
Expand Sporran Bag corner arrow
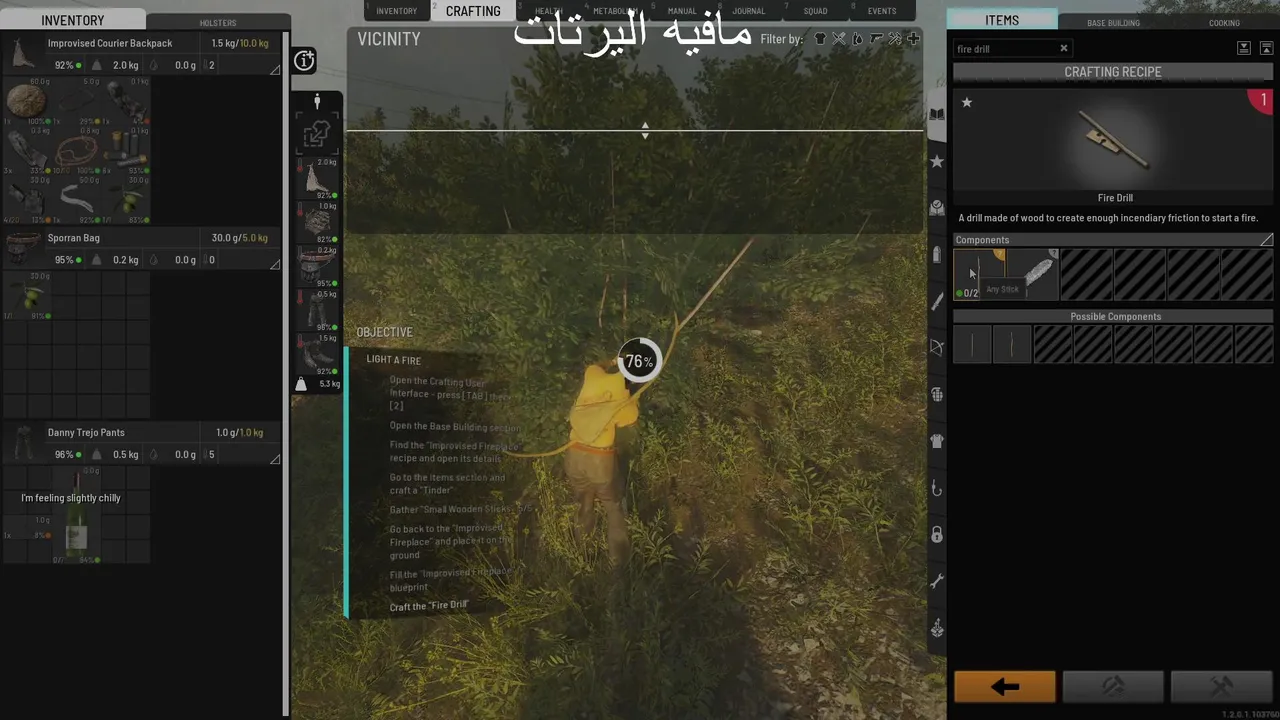coord(275,264)
